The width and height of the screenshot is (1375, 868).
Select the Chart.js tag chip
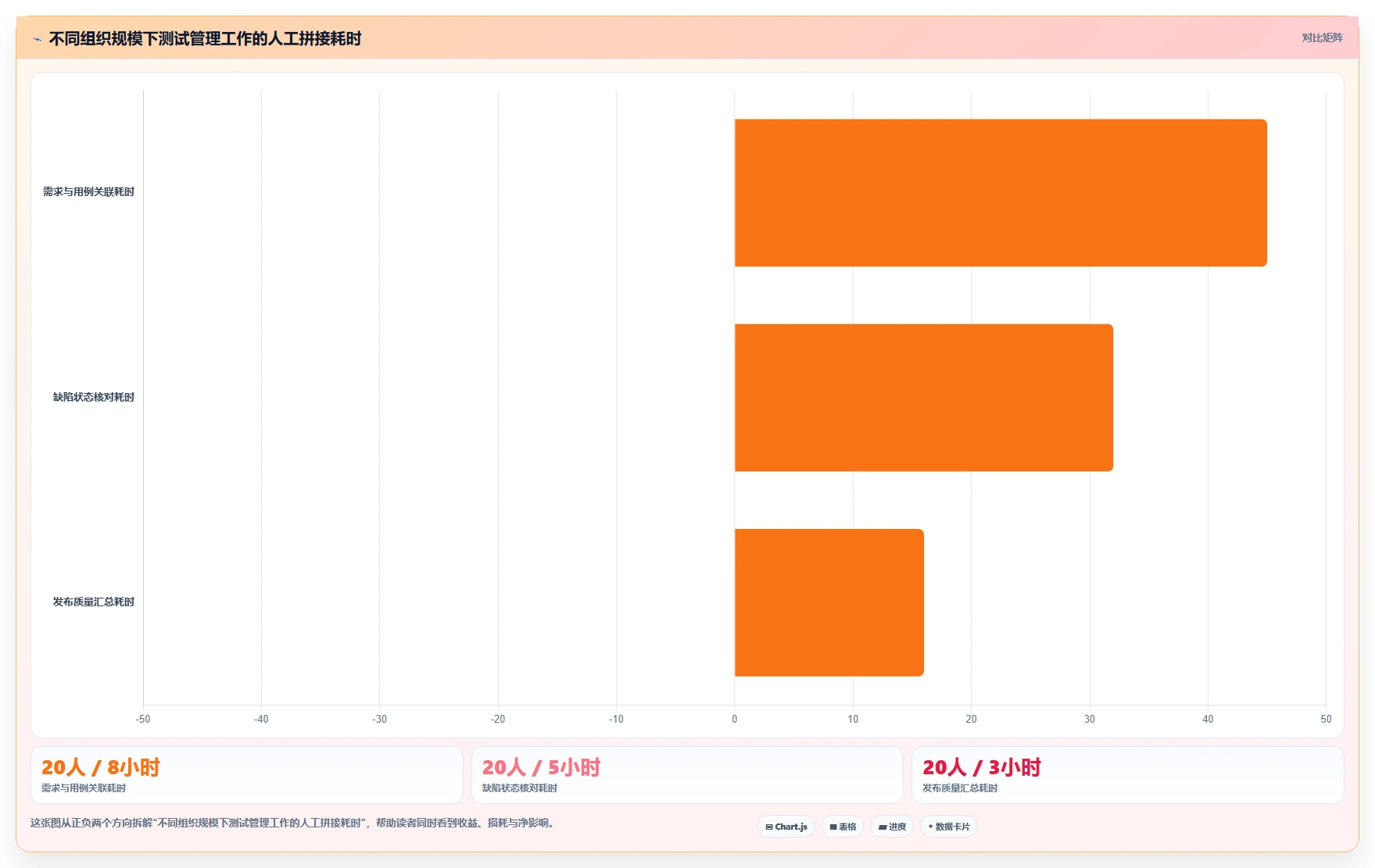[x=786, y=827]
